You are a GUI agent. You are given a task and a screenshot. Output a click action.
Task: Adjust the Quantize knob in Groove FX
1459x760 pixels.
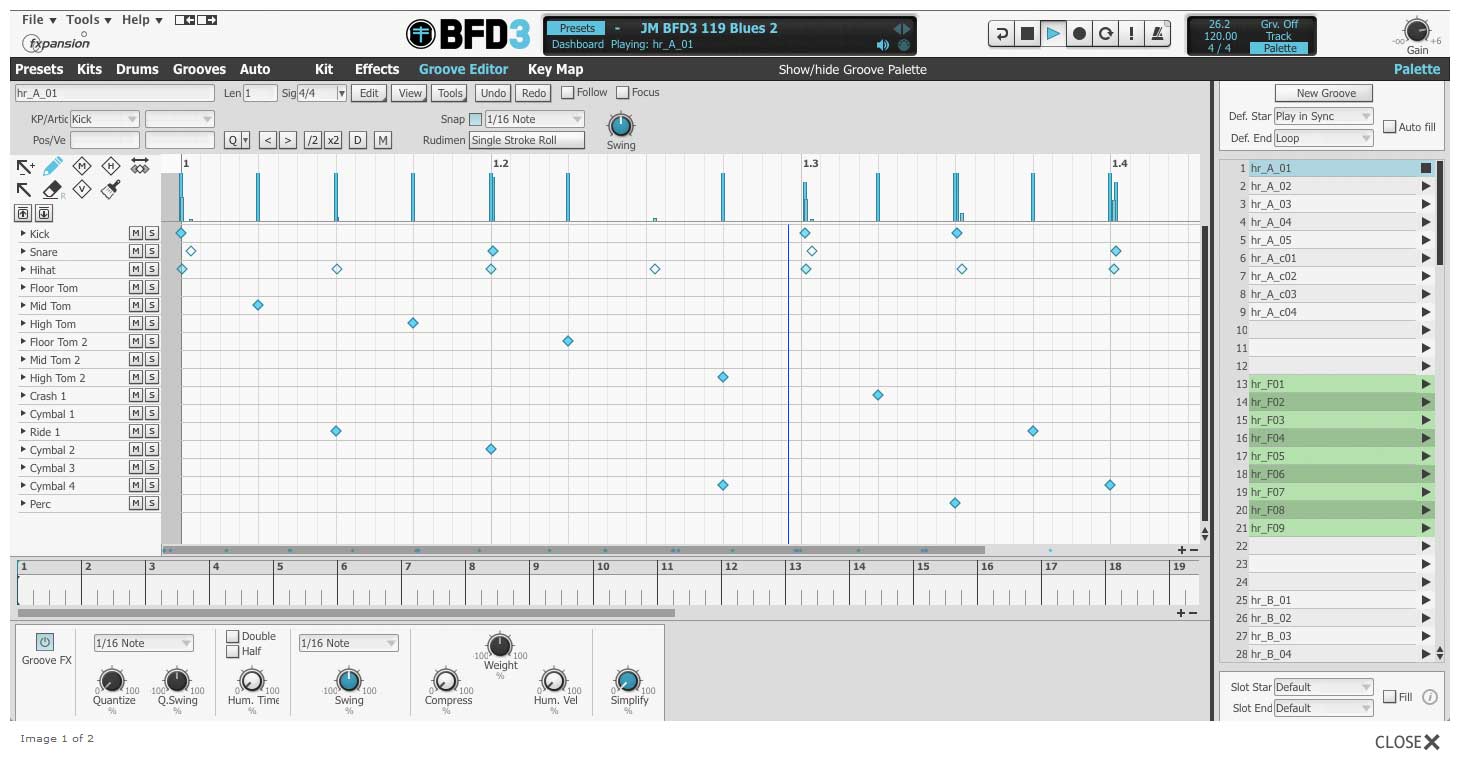tap(113, 681)
